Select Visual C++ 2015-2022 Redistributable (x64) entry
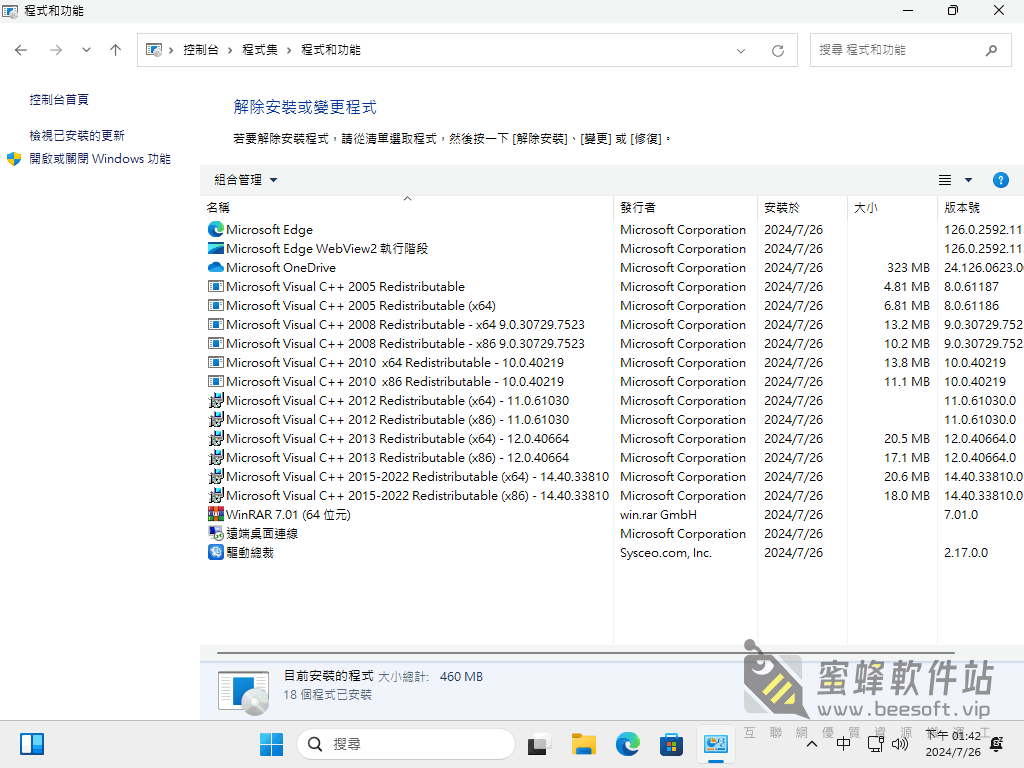The width and height of the screenshot is (1024, 768). [x=417, y=476]
